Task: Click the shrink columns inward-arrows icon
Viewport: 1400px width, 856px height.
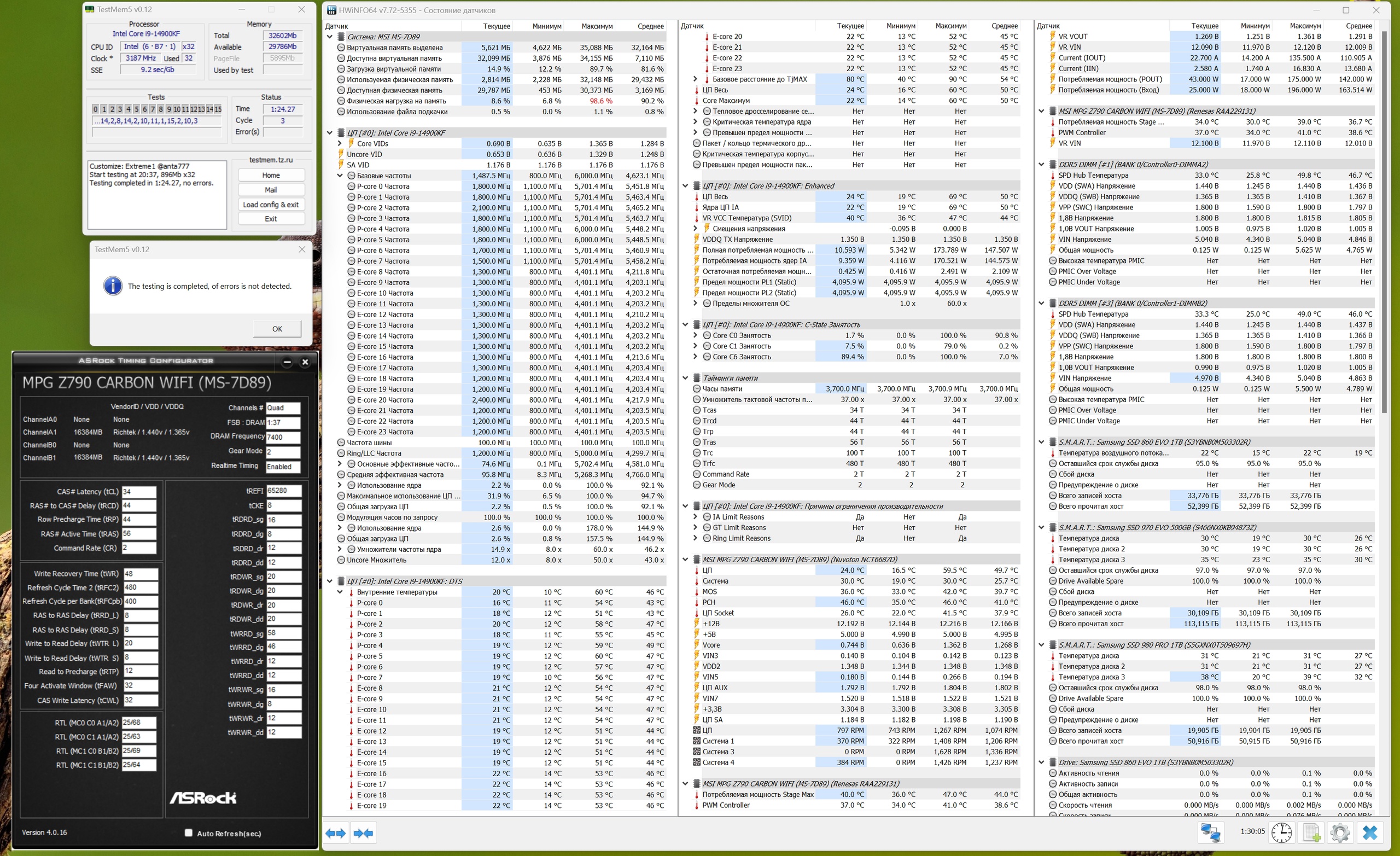Action: (x=363, y=833)
